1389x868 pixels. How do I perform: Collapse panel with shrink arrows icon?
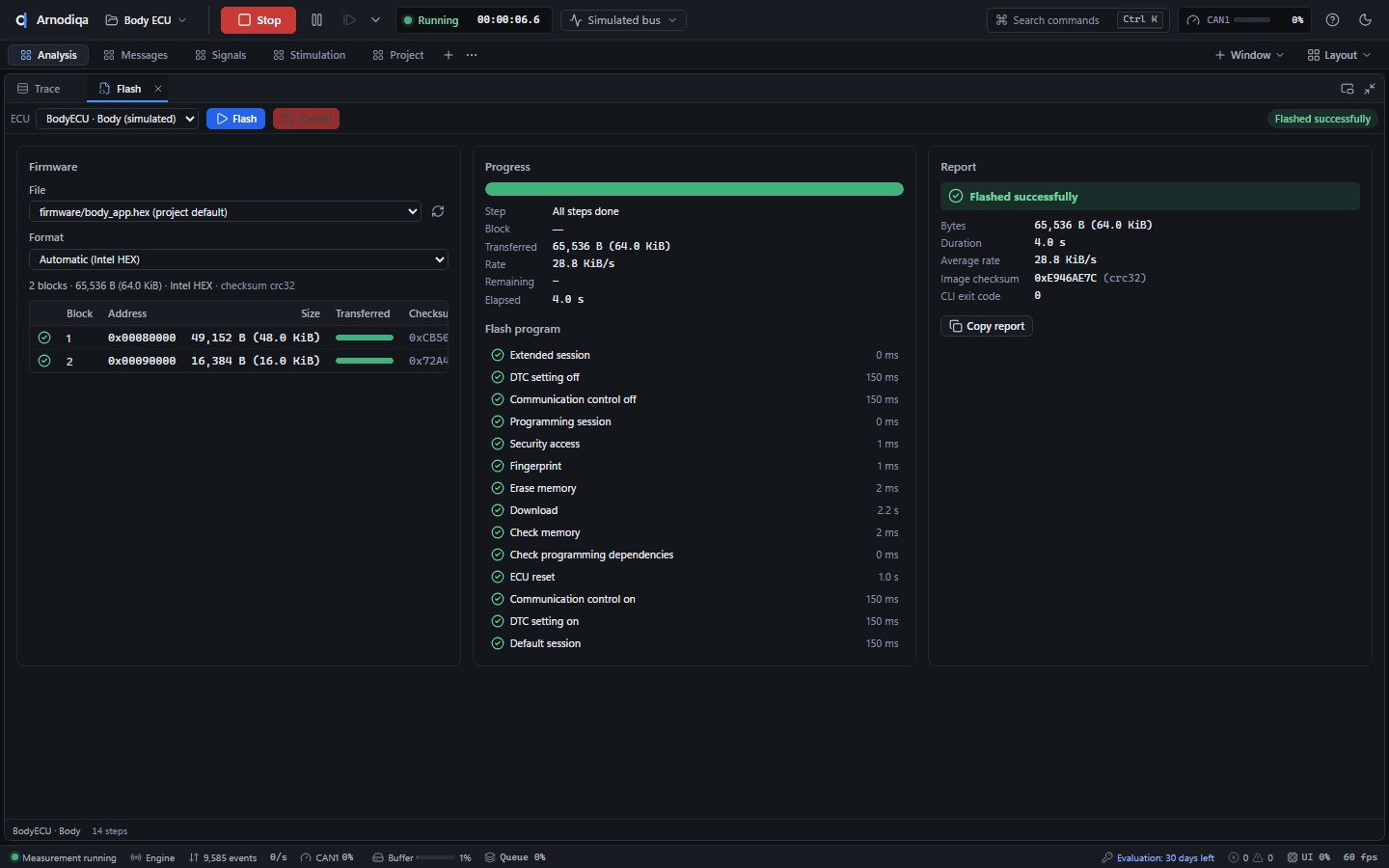1370,89
